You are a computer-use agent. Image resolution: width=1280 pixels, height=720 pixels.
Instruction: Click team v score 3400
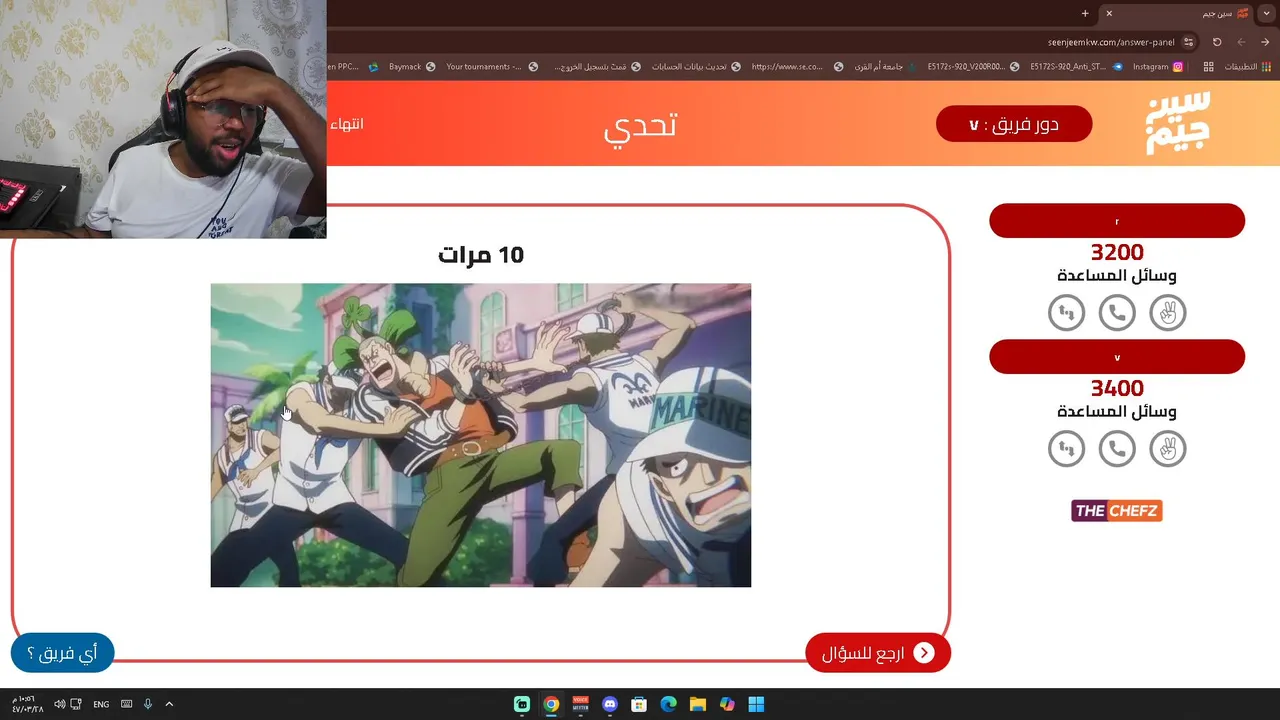click(1117, 388)
